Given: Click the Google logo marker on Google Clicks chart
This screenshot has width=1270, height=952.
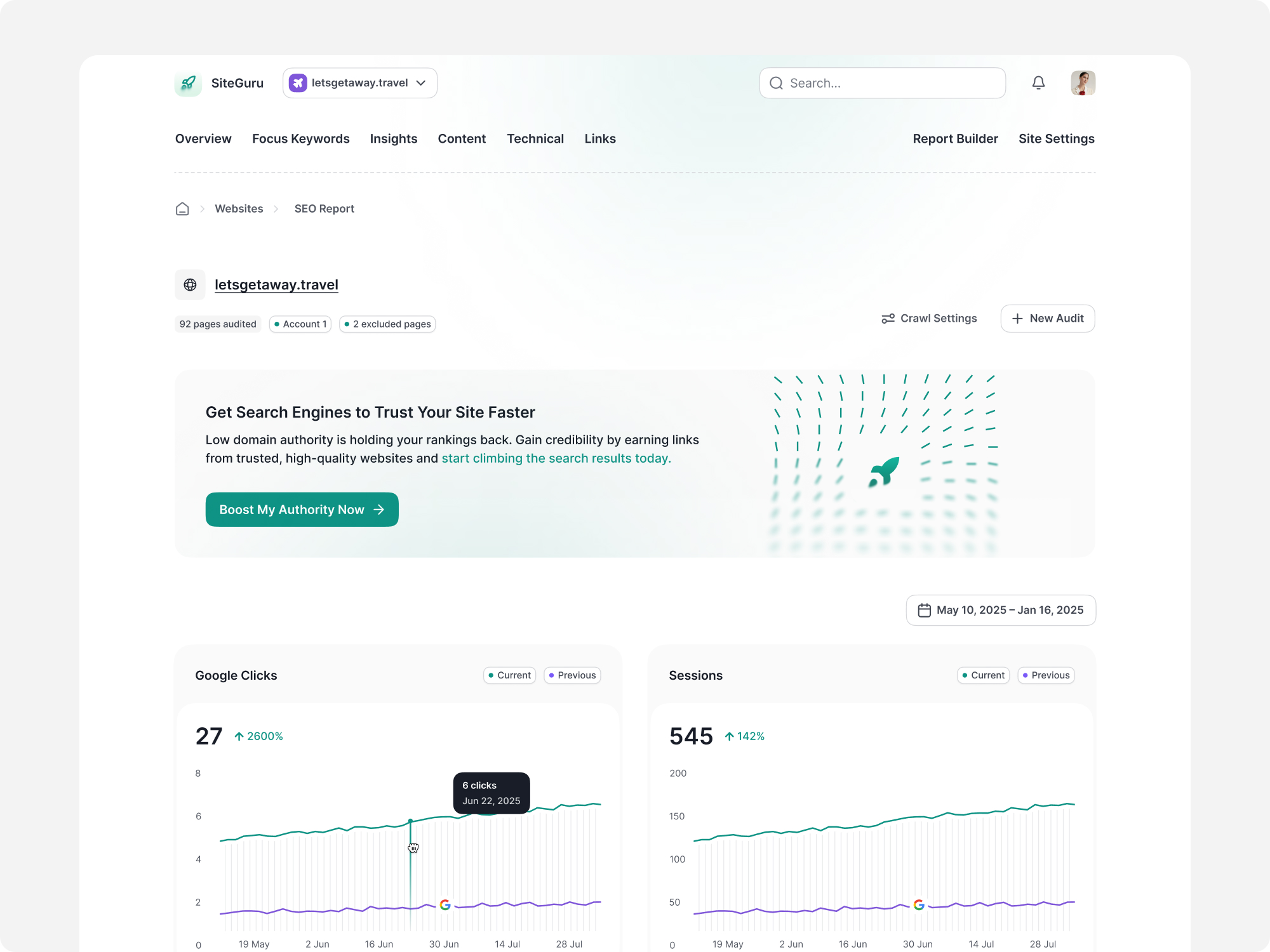Looking at the screenshot, I should point(445,904).
